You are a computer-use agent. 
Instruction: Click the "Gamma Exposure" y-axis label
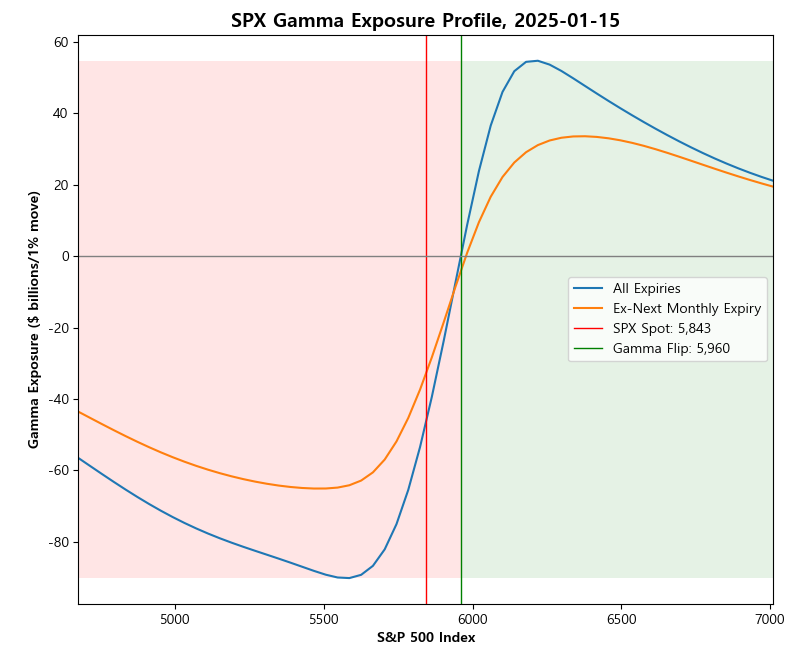point(34,319)
